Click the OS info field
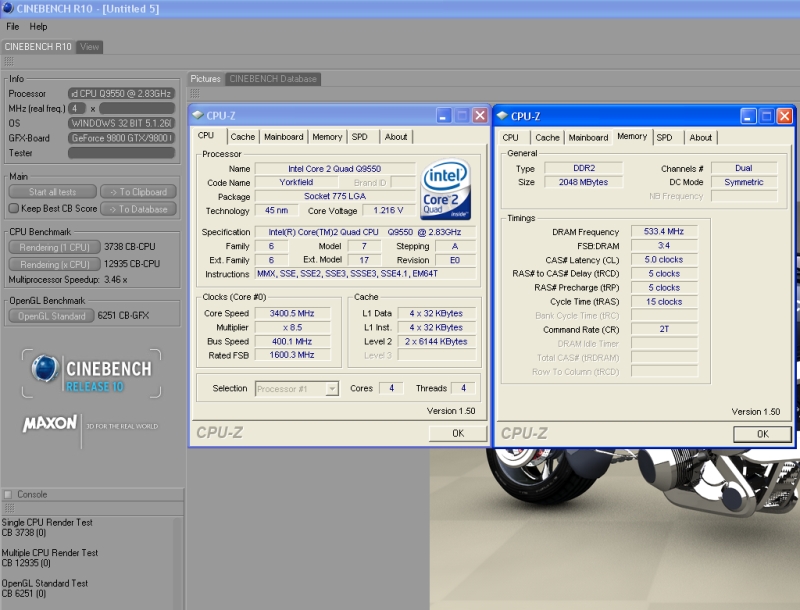 [121, 123]
